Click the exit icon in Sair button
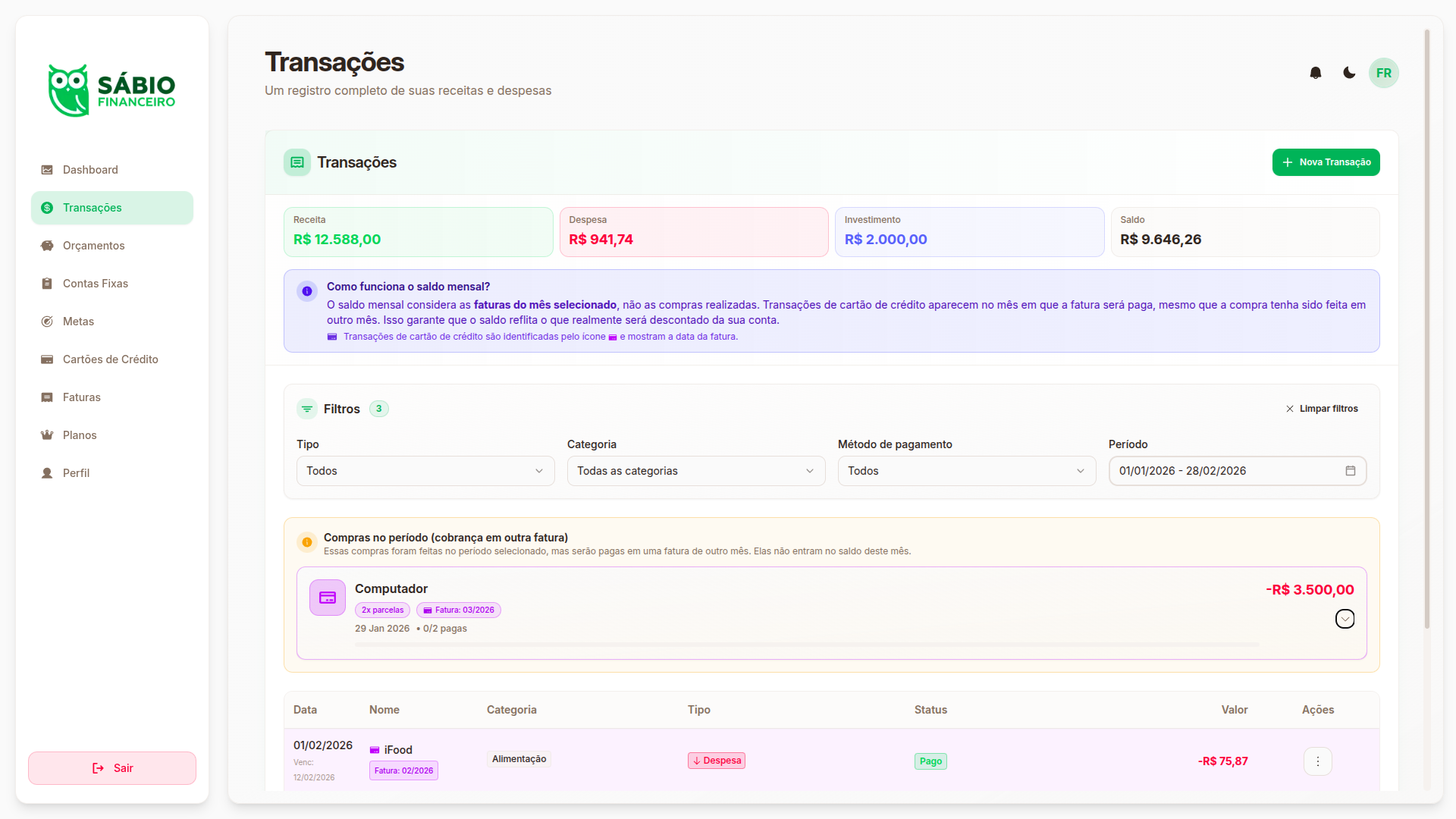 coord(99,768)
